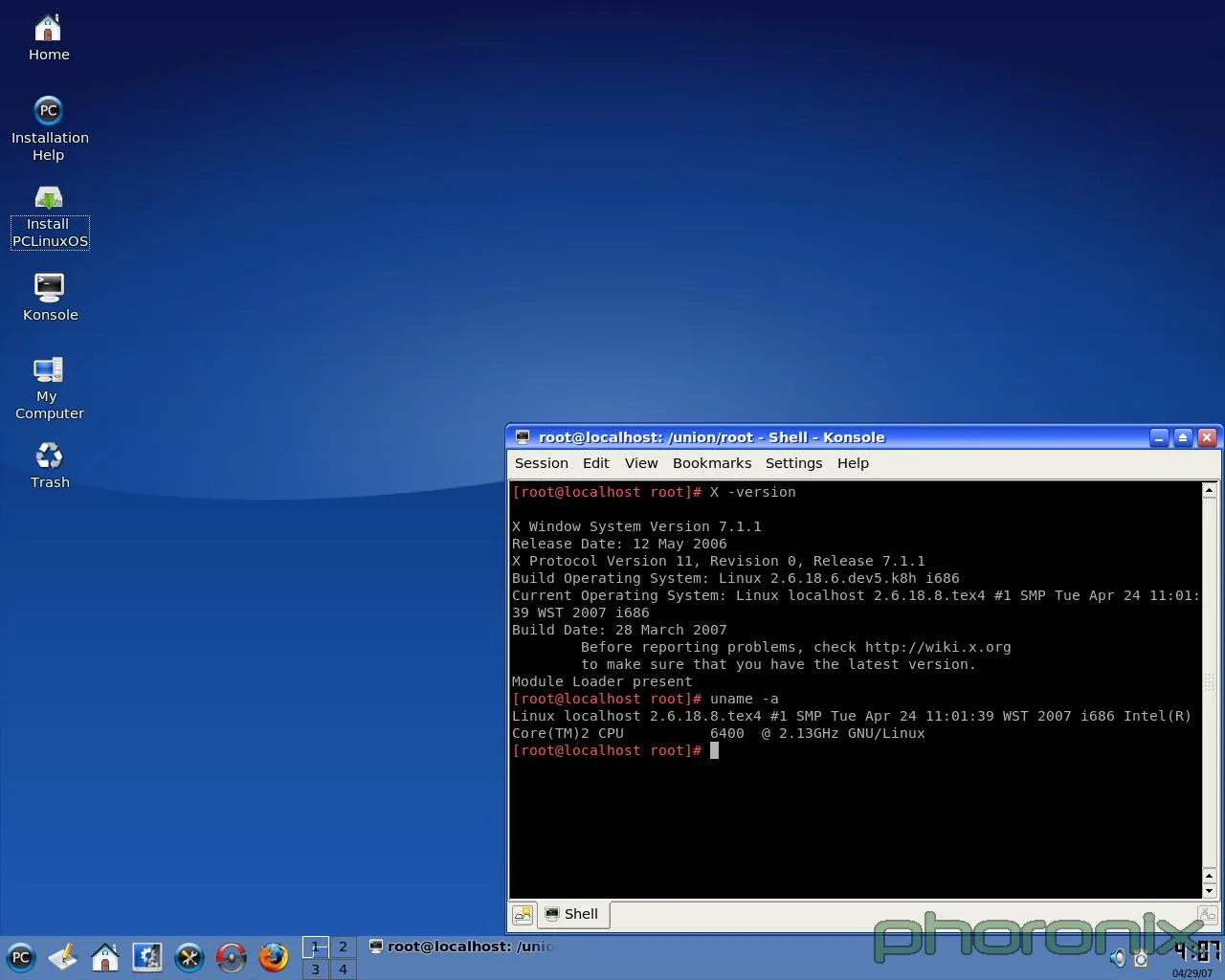
Task: Click the digital clock in the panel
Action: 1197,950
